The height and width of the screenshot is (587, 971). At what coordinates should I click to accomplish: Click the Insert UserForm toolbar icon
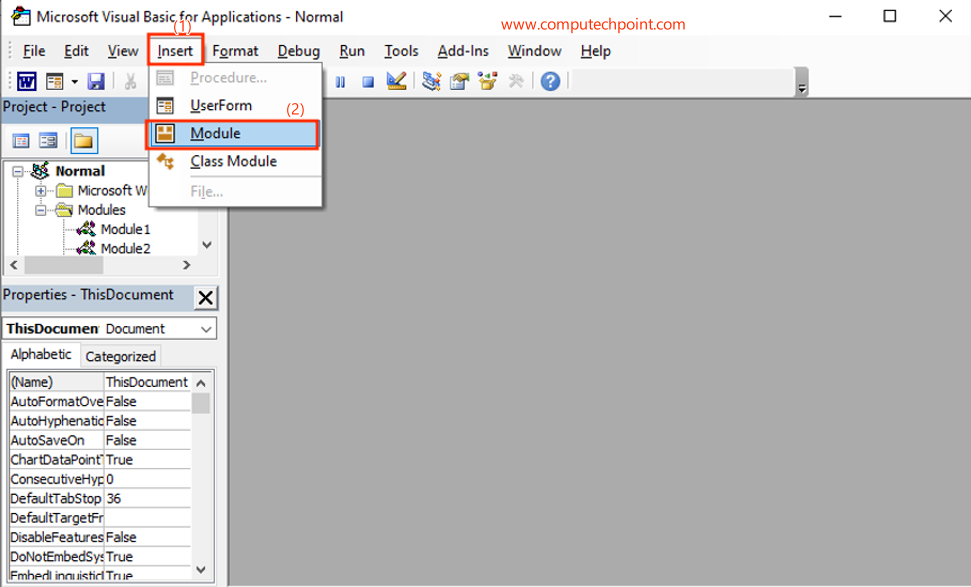(54, 81)
